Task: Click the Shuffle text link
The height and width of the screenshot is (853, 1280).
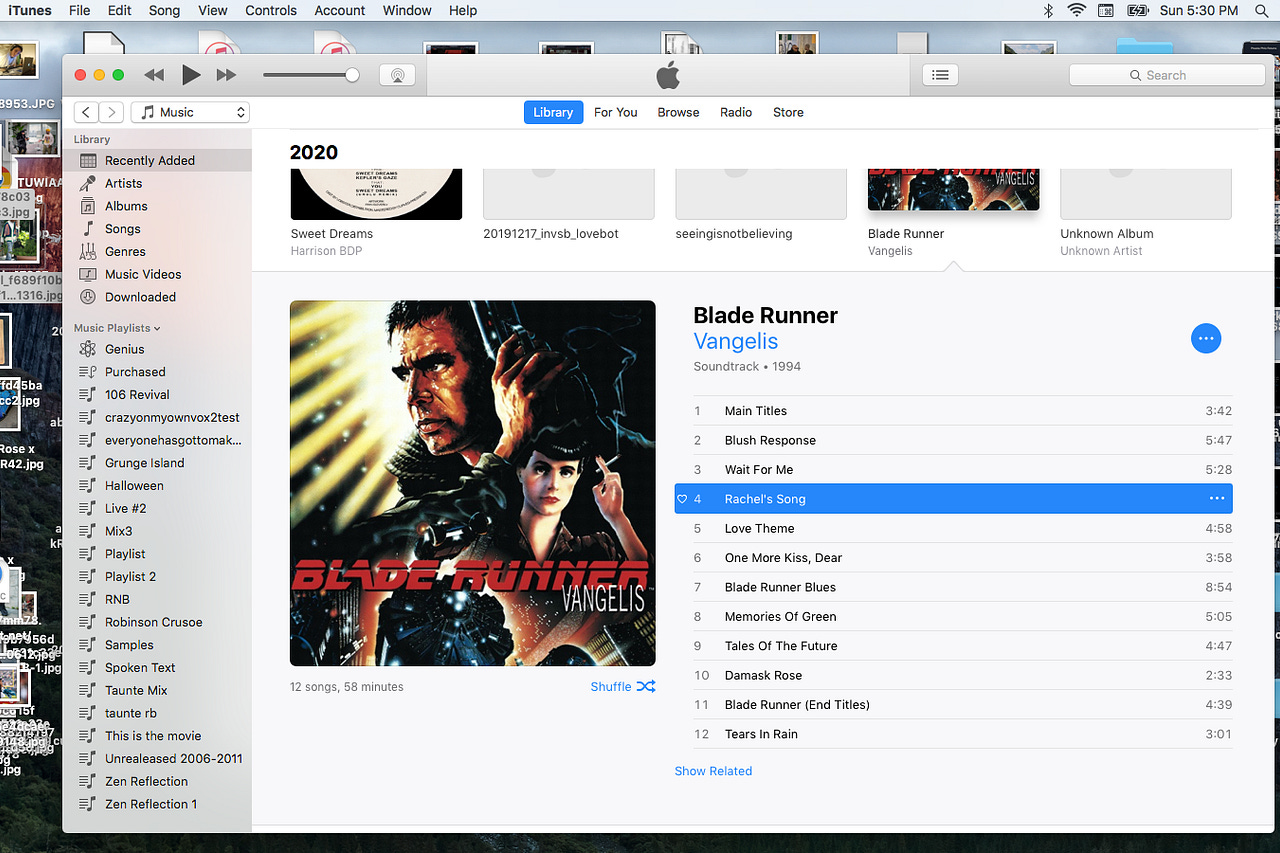Action: point(611,687)
